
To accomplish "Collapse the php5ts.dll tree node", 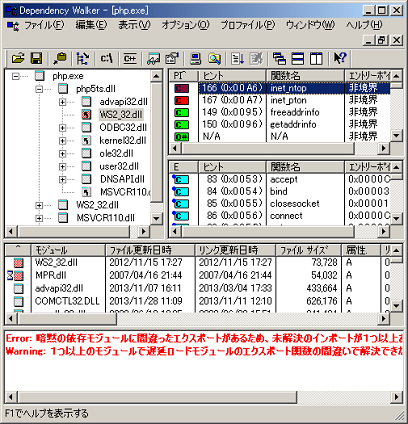I will (x=39, y=89).
